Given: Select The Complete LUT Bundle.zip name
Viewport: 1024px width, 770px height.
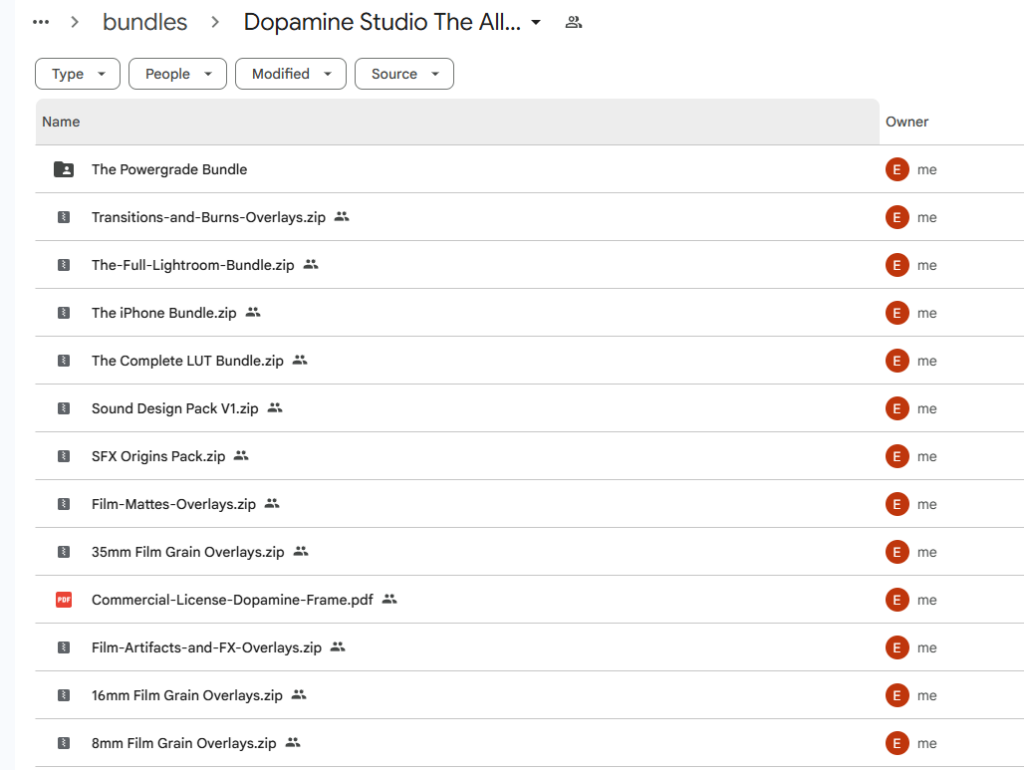Looking at the screenshot, I should tap(187, 361).
